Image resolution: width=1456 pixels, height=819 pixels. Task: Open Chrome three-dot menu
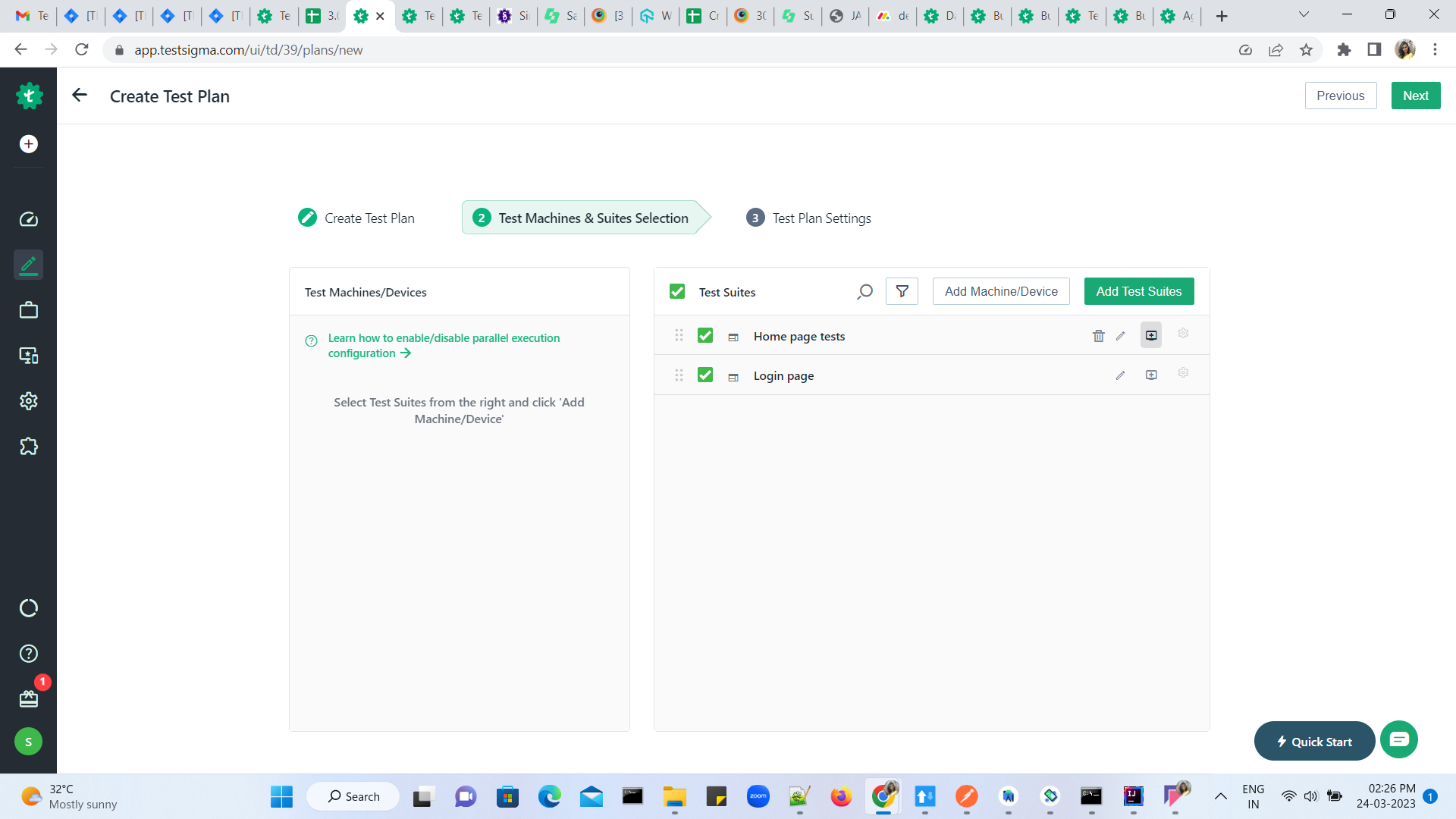1435,50
